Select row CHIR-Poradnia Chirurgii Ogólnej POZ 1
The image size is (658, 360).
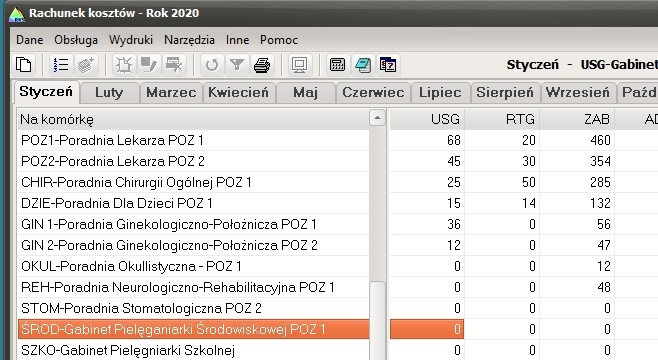click(193, 182)
